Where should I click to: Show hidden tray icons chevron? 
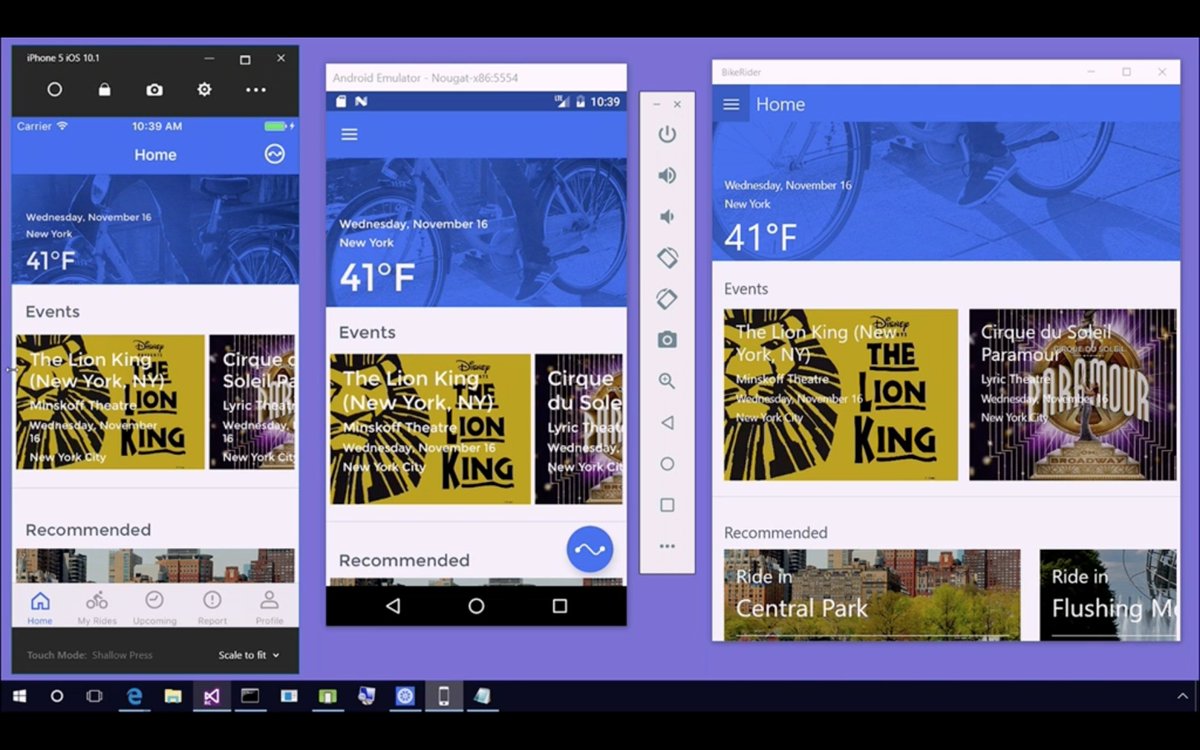coord(1183,696)
